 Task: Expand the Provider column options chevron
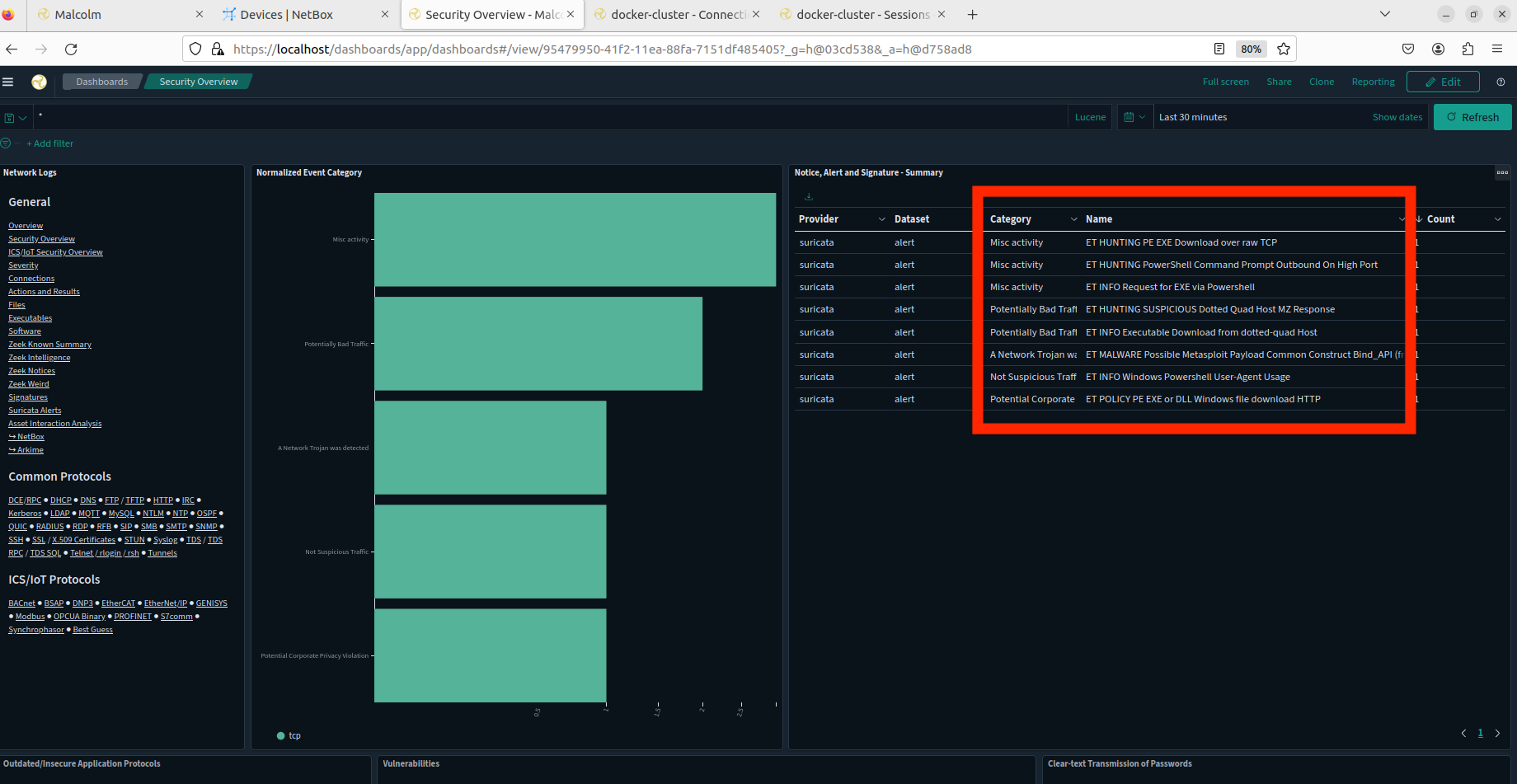(x=881, y=219)
